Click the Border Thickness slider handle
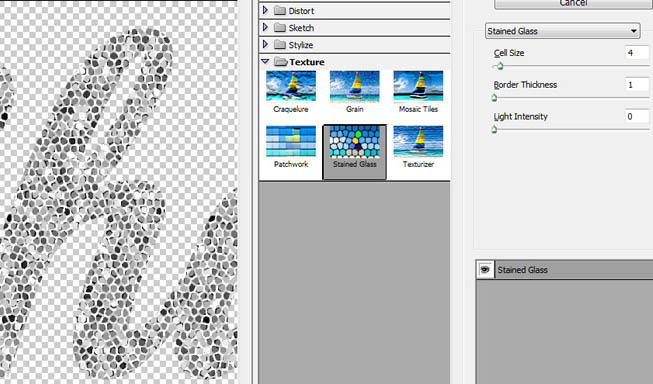The image size is (653, 384). 494,98
